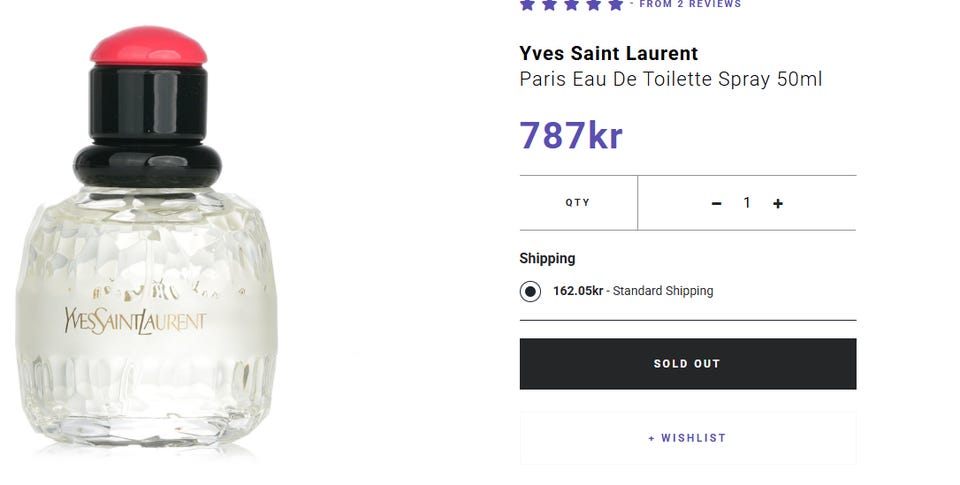
Task: Add the perfume via + Wishlist button
Action: coord(687,438)
